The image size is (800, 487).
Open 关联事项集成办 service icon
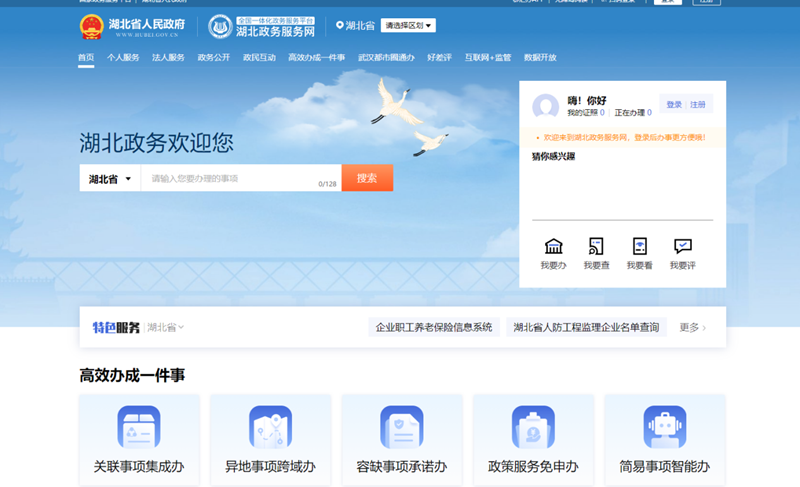(139, 427)
